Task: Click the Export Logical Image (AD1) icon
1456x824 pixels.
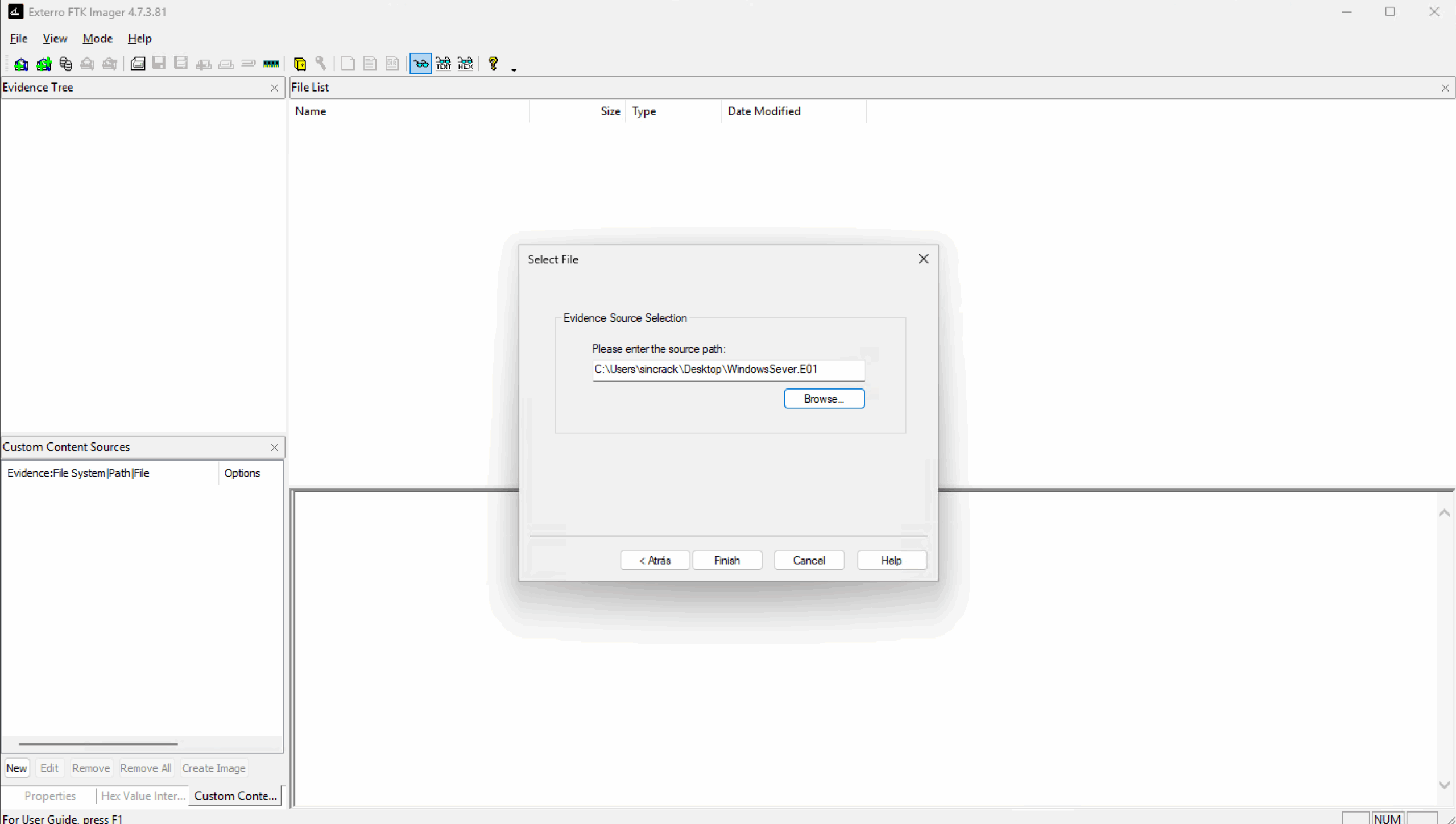Action: click(181, 63)
